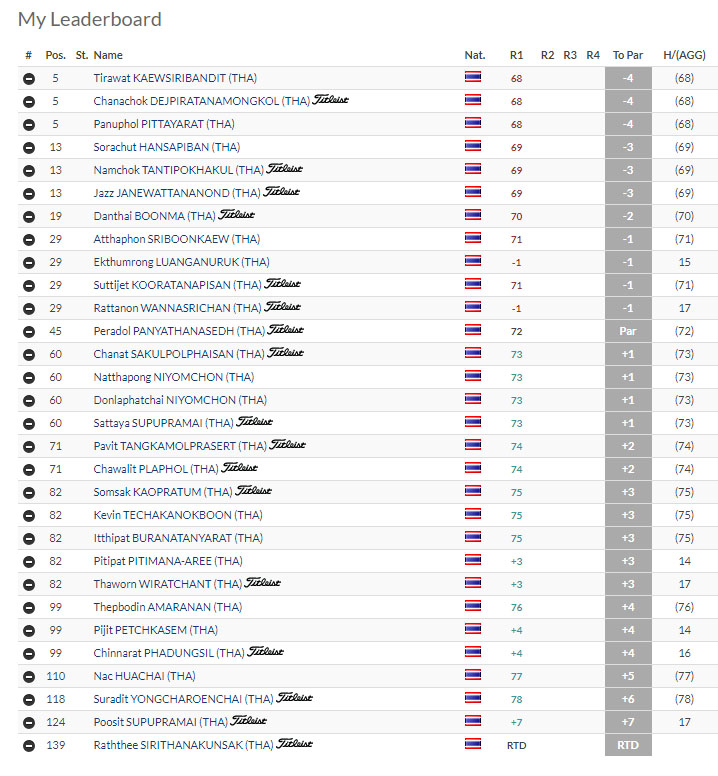Click minus icon beside Danthai BOONMA
Screen dimensions: 718x776
pos(29,216)
